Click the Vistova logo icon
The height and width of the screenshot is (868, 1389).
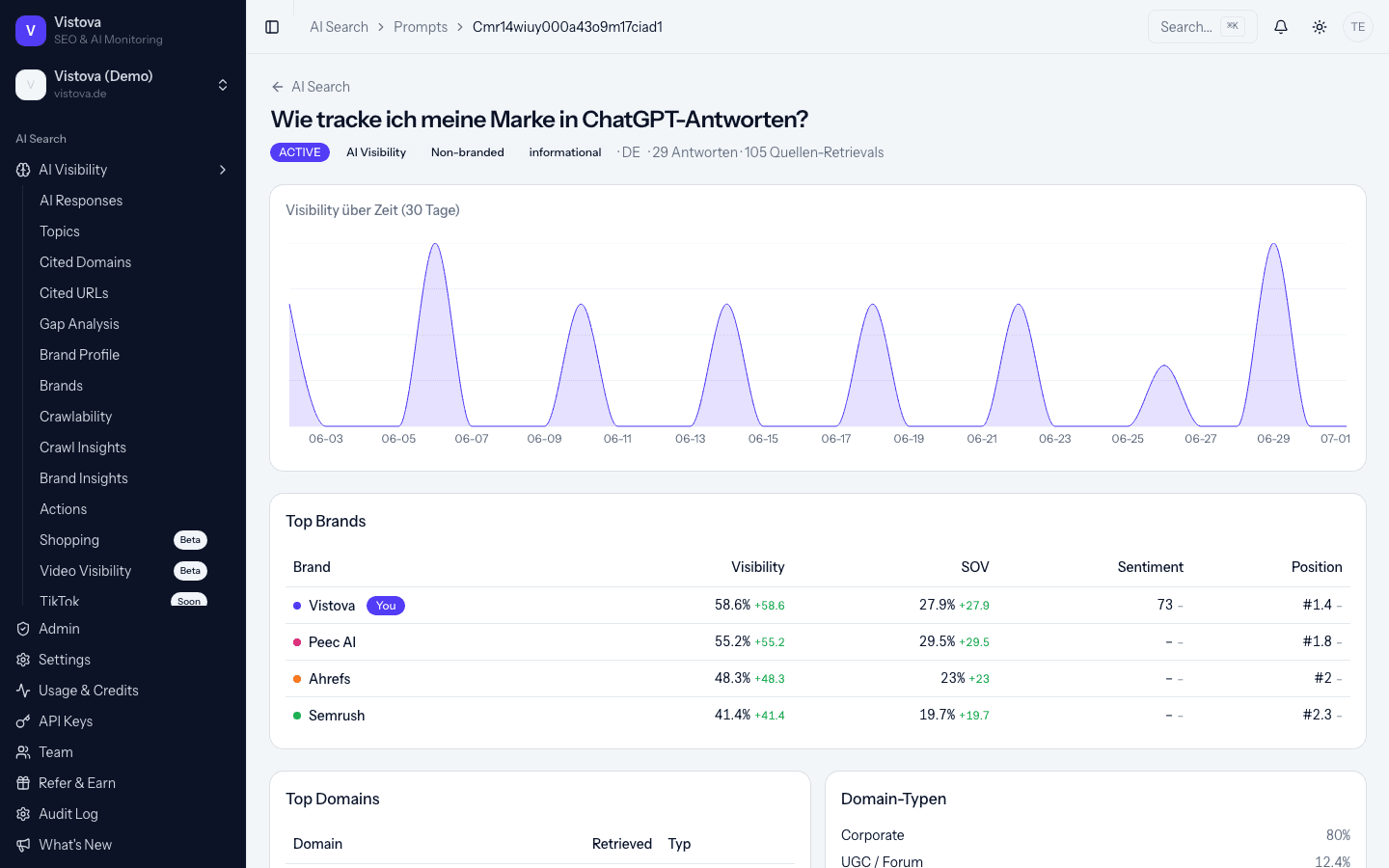(31, 31)
